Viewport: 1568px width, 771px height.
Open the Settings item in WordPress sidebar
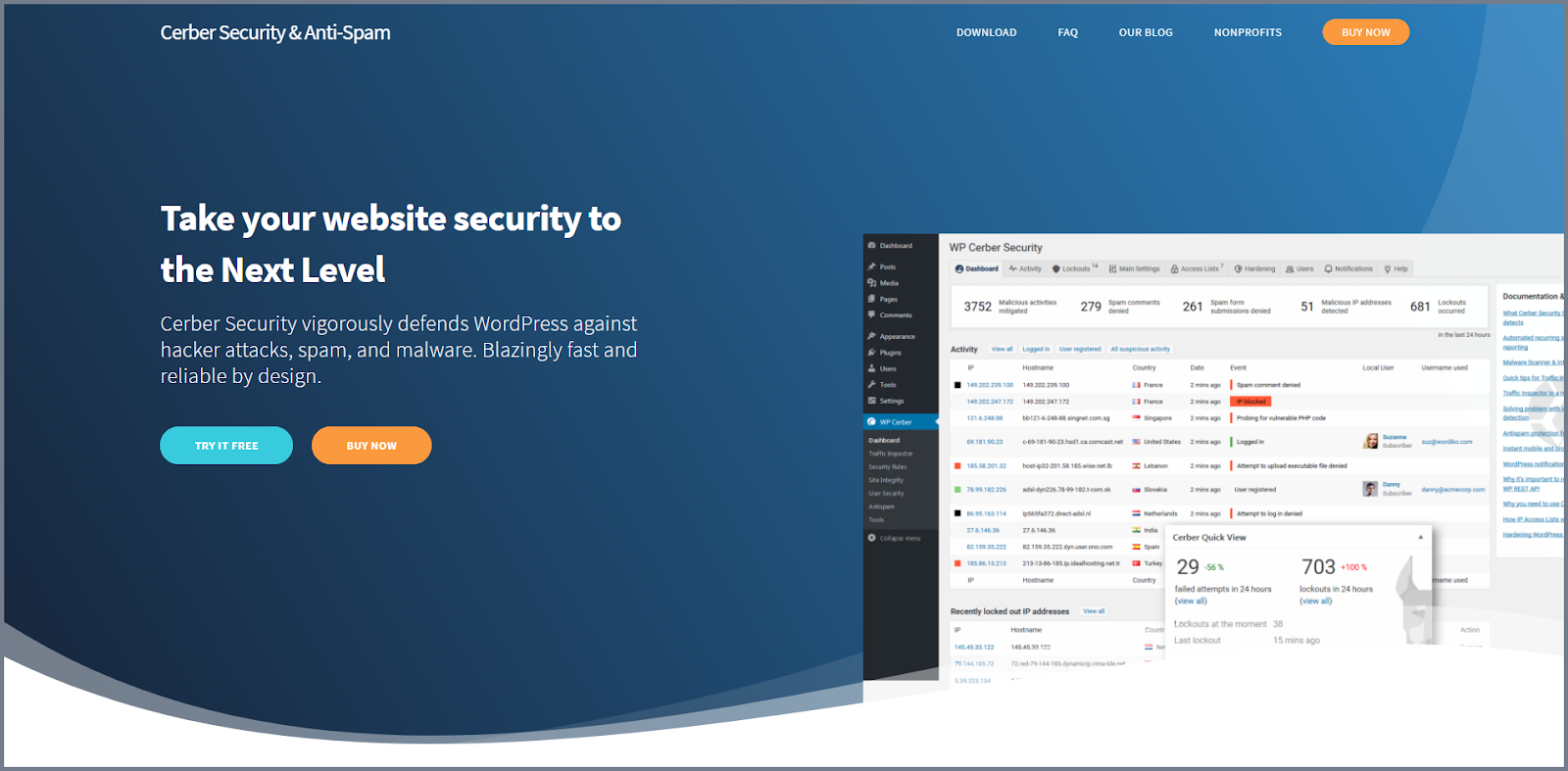click(886, 401)
